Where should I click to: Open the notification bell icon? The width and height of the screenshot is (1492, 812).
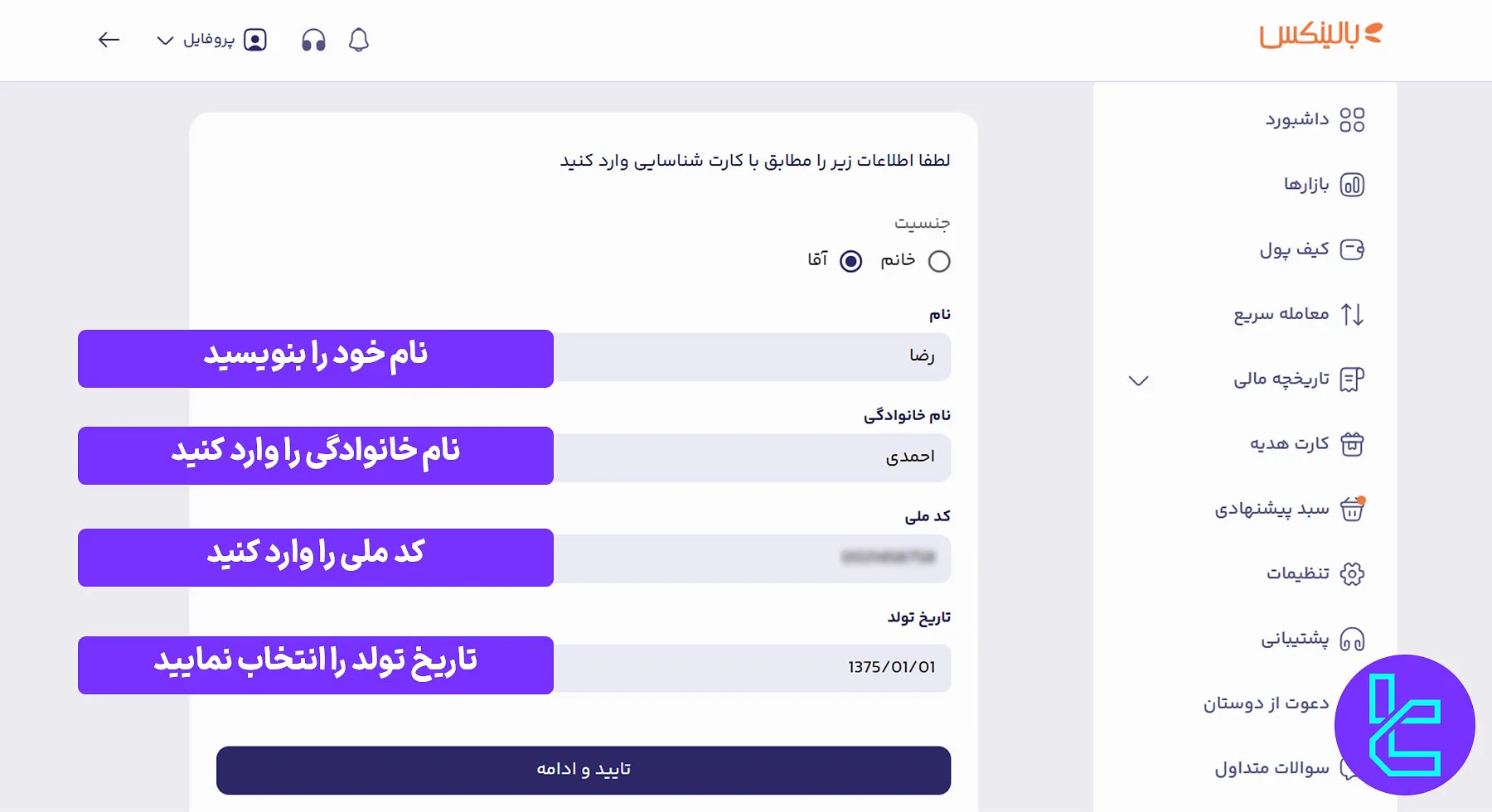coord(357,39)
